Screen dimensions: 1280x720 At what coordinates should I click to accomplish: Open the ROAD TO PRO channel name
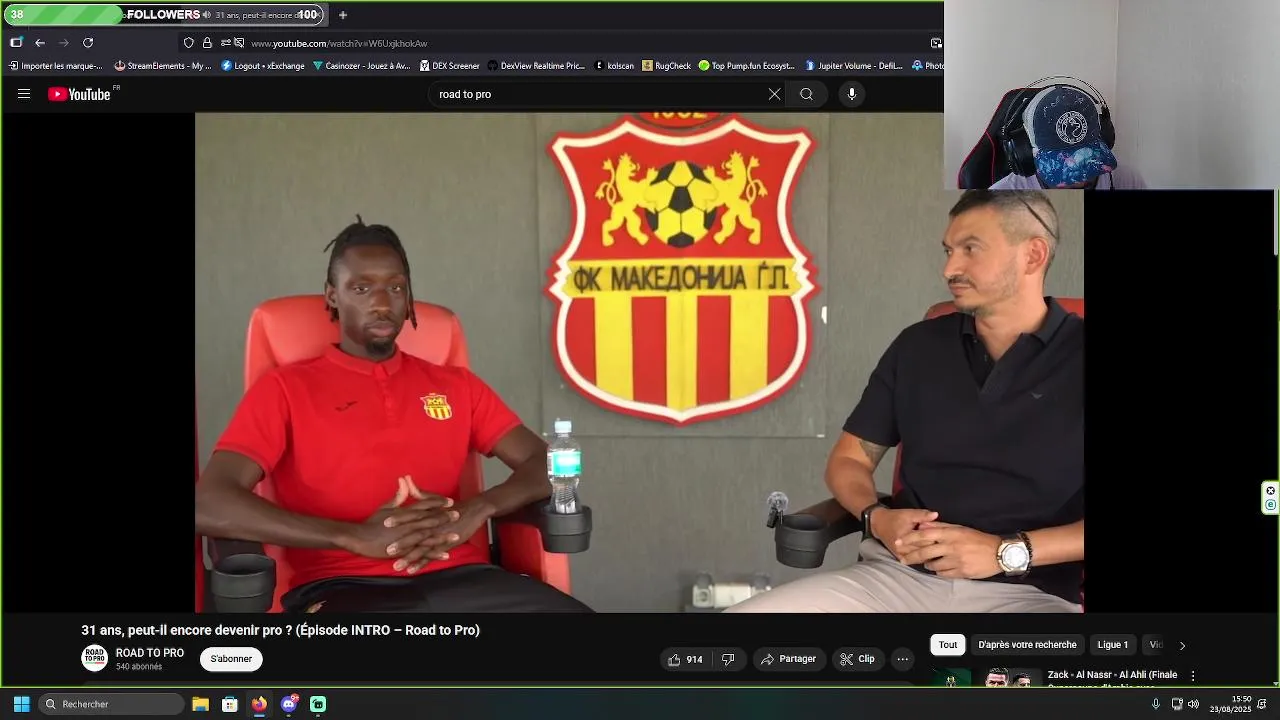click(x=150, y=653)
